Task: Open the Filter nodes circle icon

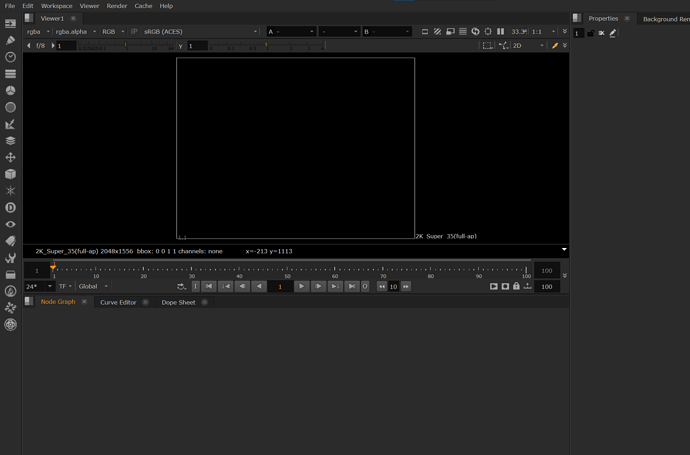Action: [10, 107]
